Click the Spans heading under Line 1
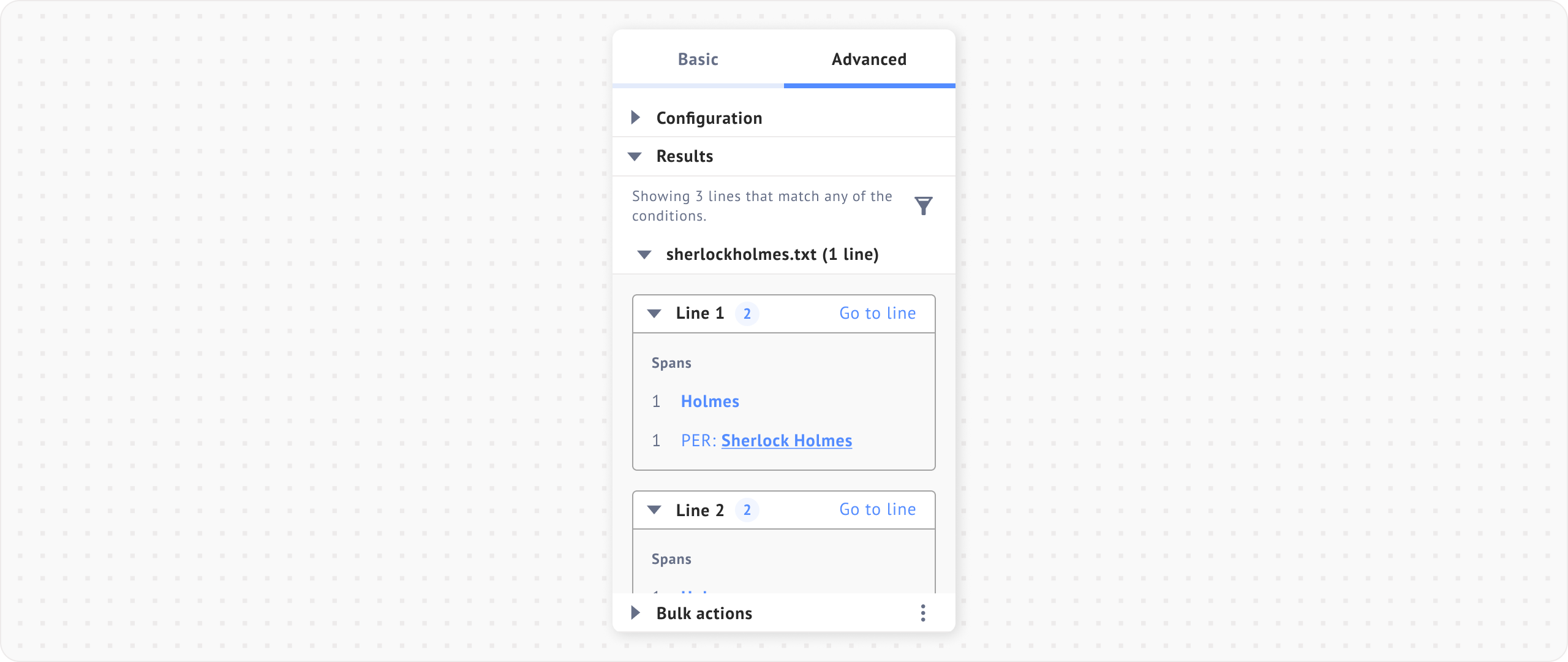The height and width of the screenshot is (662, 1568). (x=671, y=363)
